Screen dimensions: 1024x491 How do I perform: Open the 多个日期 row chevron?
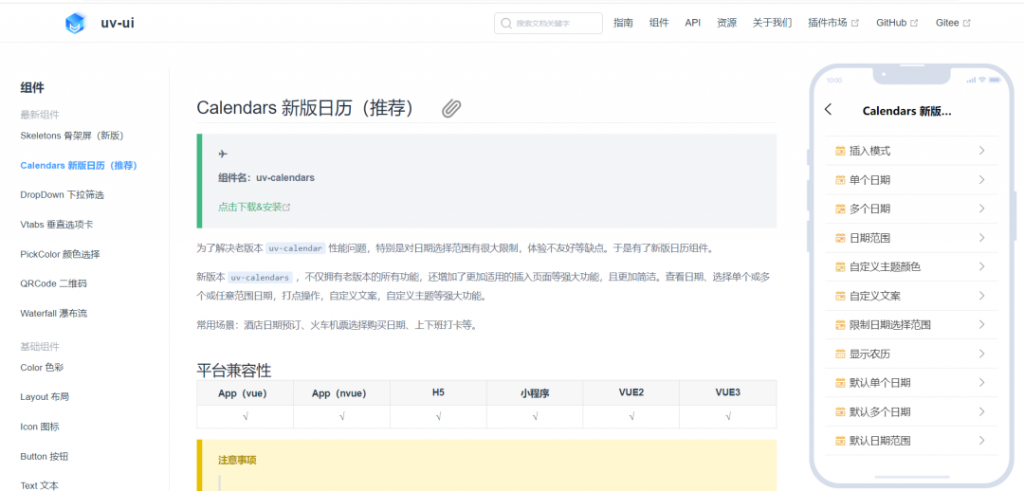point(982,209)
